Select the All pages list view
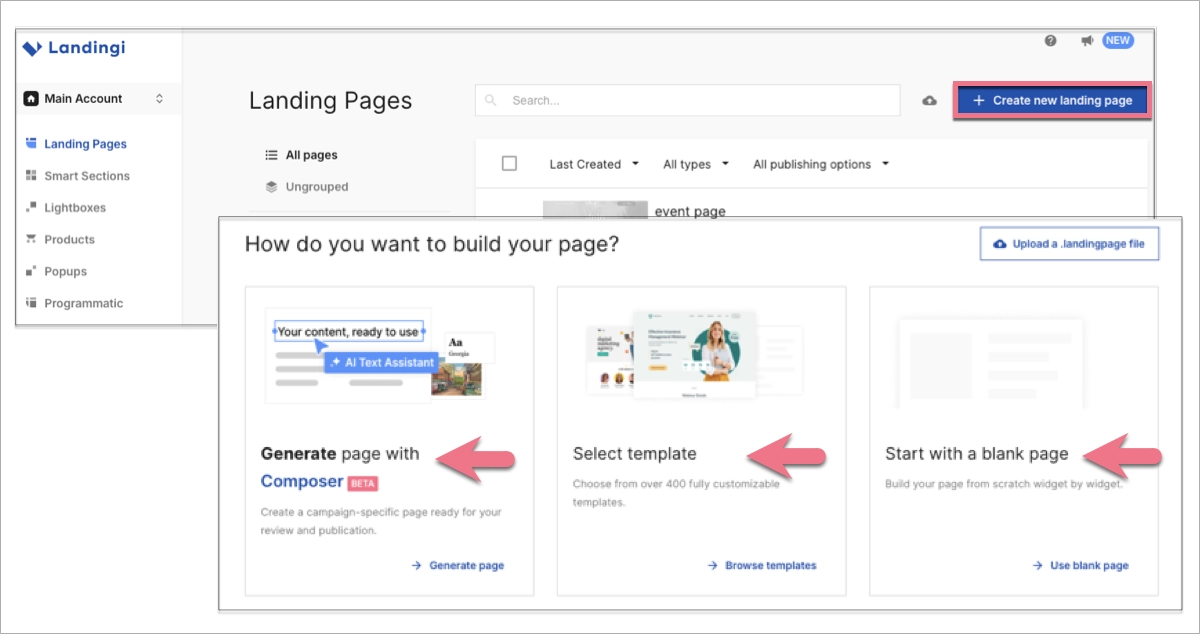 311,154
